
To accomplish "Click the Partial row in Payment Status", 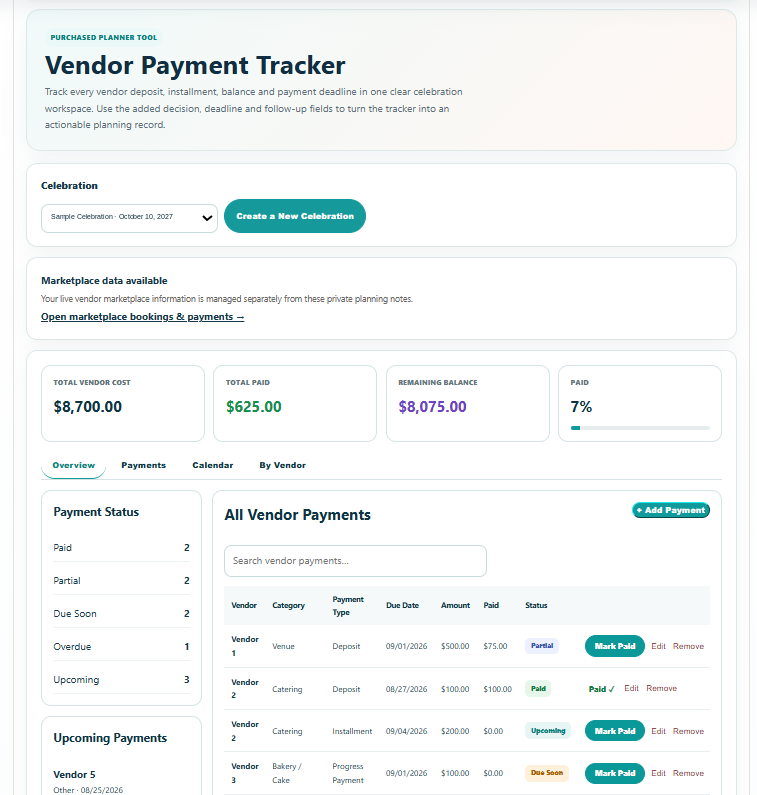I will (121, 581).
